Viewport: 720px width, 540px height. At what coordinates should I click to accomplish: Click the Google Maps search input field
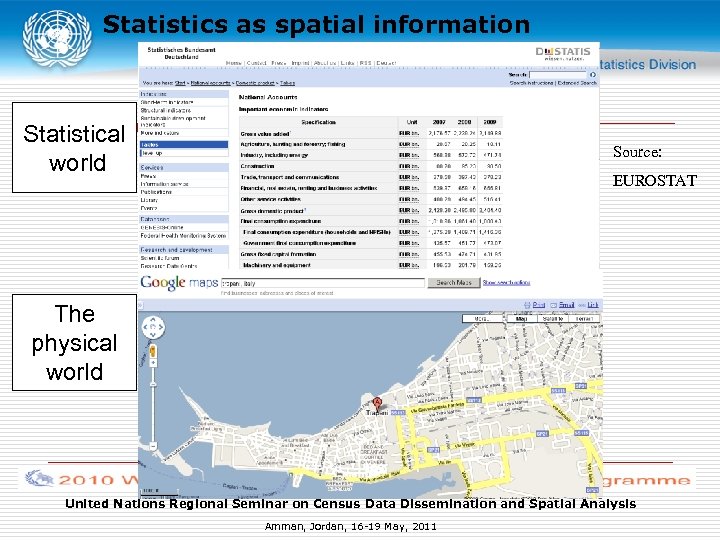pos(323,283)
